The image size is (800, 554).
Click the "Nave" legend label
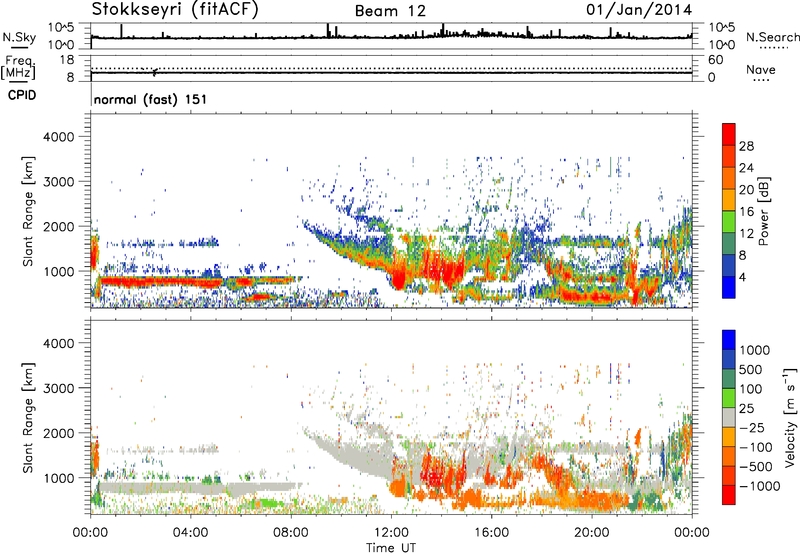[761, 69]
